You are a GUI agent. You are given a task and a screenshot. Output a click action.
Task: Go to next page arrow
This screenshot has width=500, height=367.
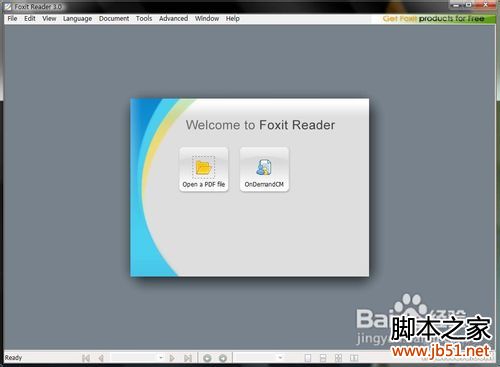172,358
